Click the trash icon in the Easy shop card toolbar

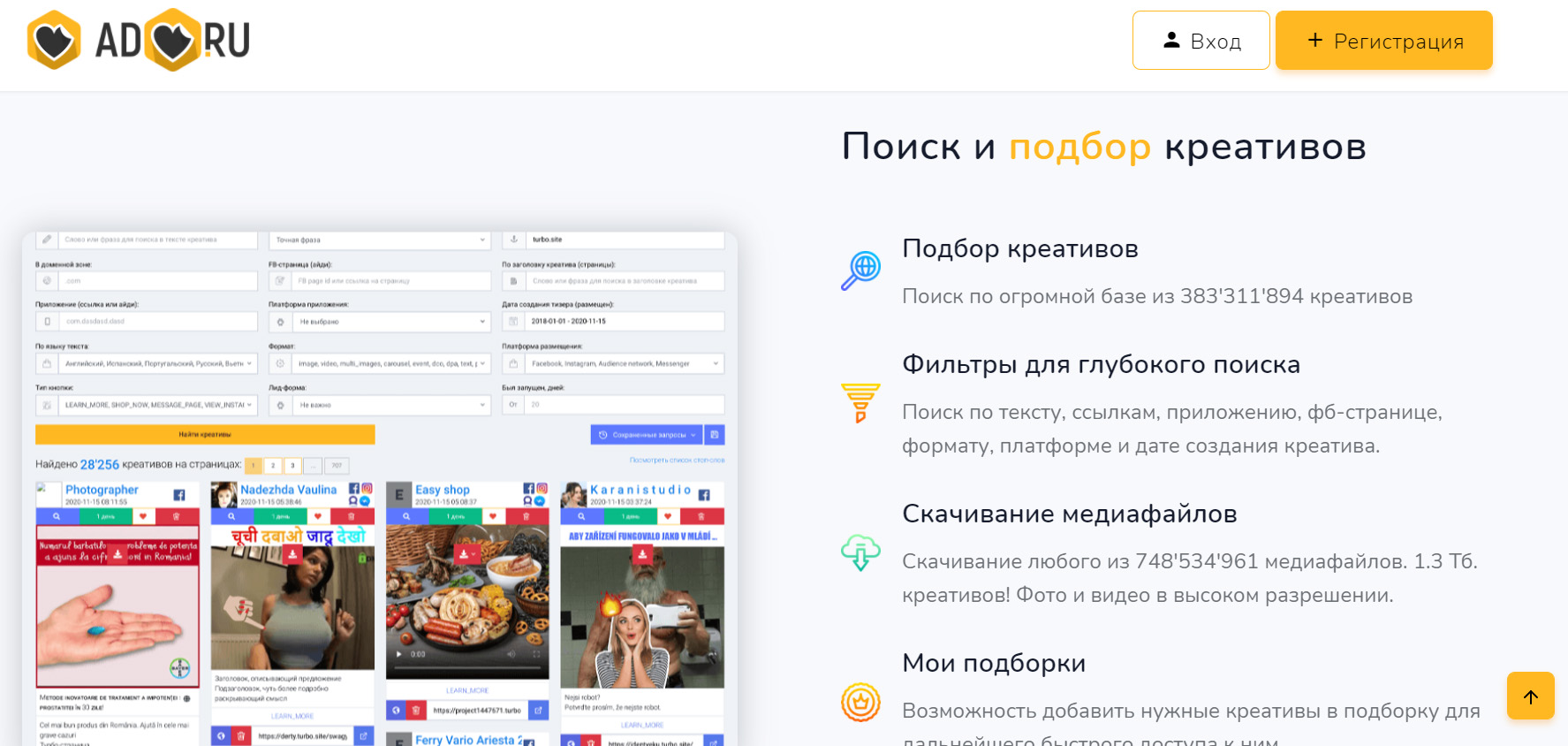(x=526, y=516)
